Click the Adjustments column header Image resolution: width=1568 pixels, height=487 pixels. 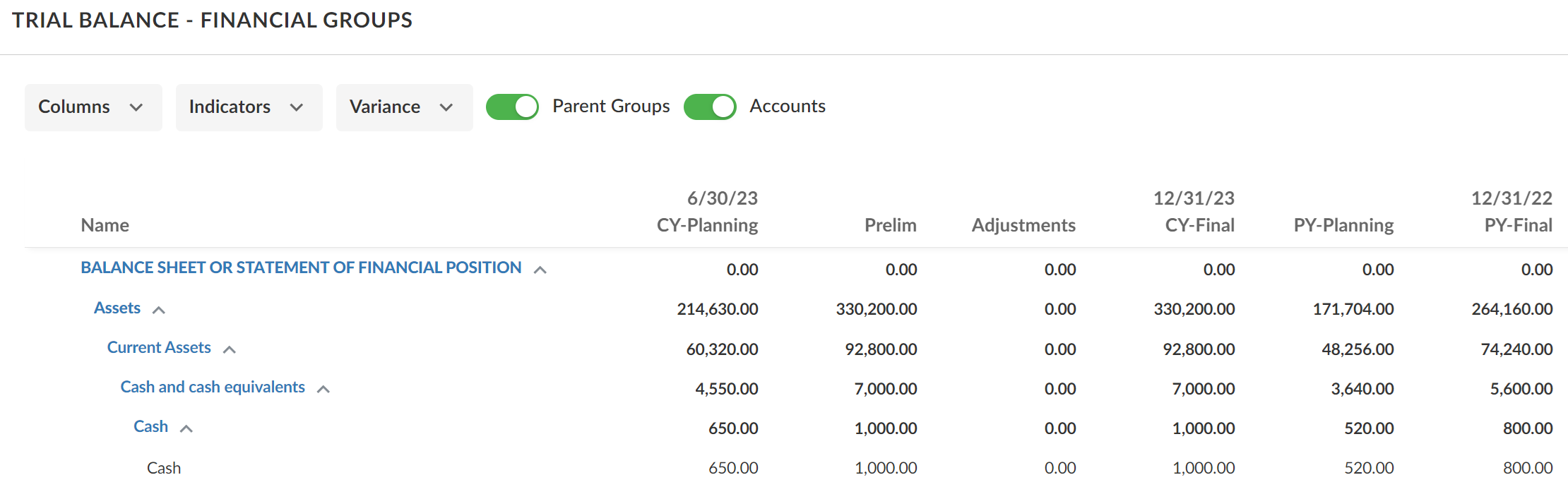tap(1023, 225)
